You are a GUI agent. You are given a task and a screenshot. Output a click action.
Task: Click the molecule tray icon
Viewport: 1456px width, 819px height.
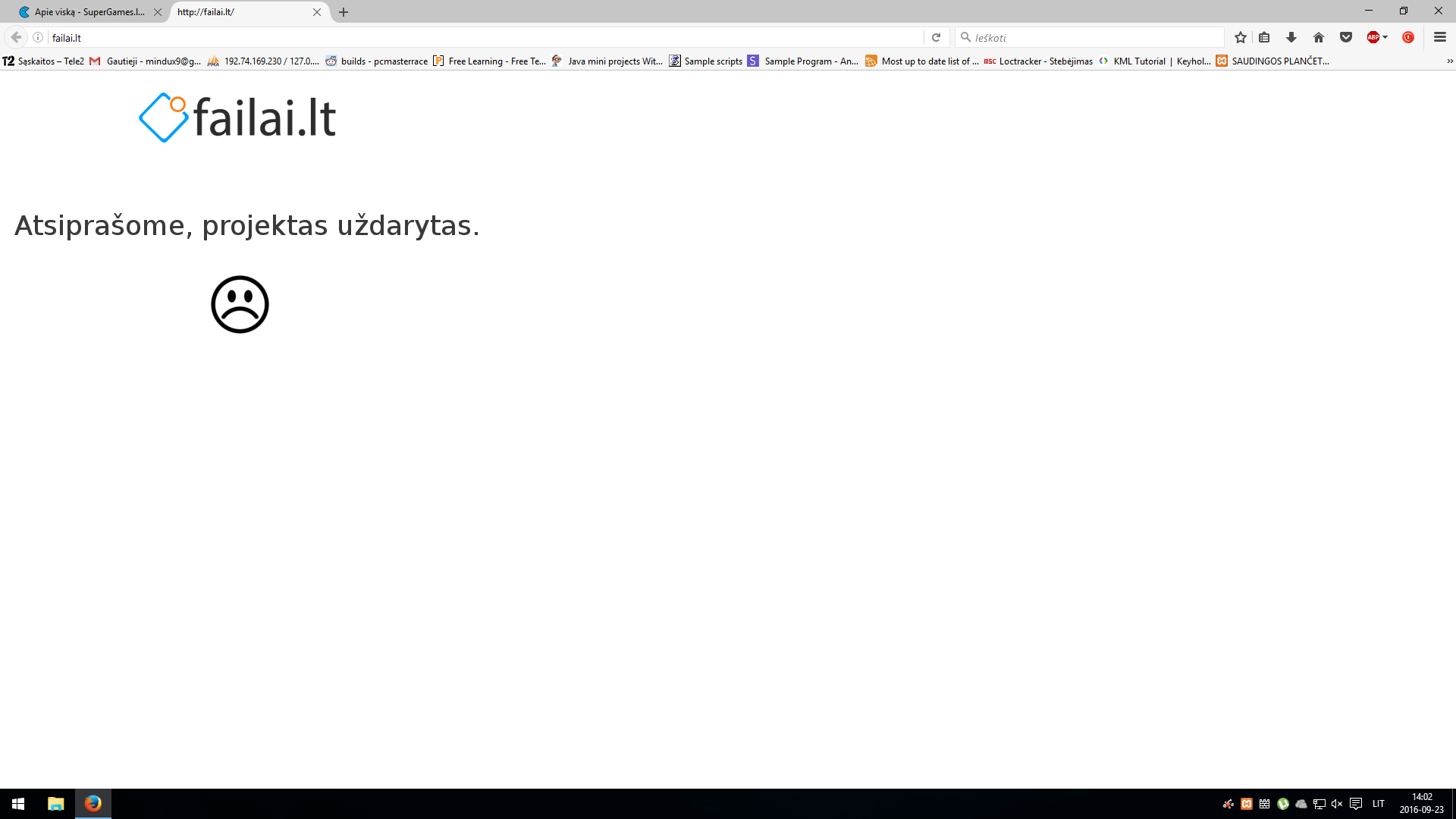click(1228, 804)
